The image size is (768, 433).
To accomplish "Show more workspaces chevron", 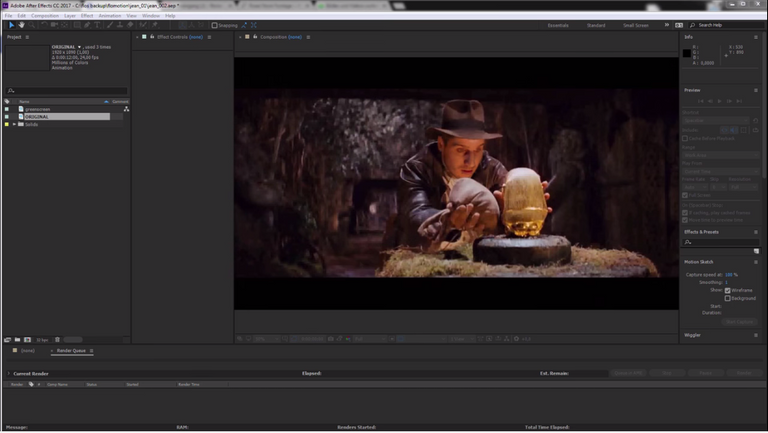I will click(x=667, y=25).
